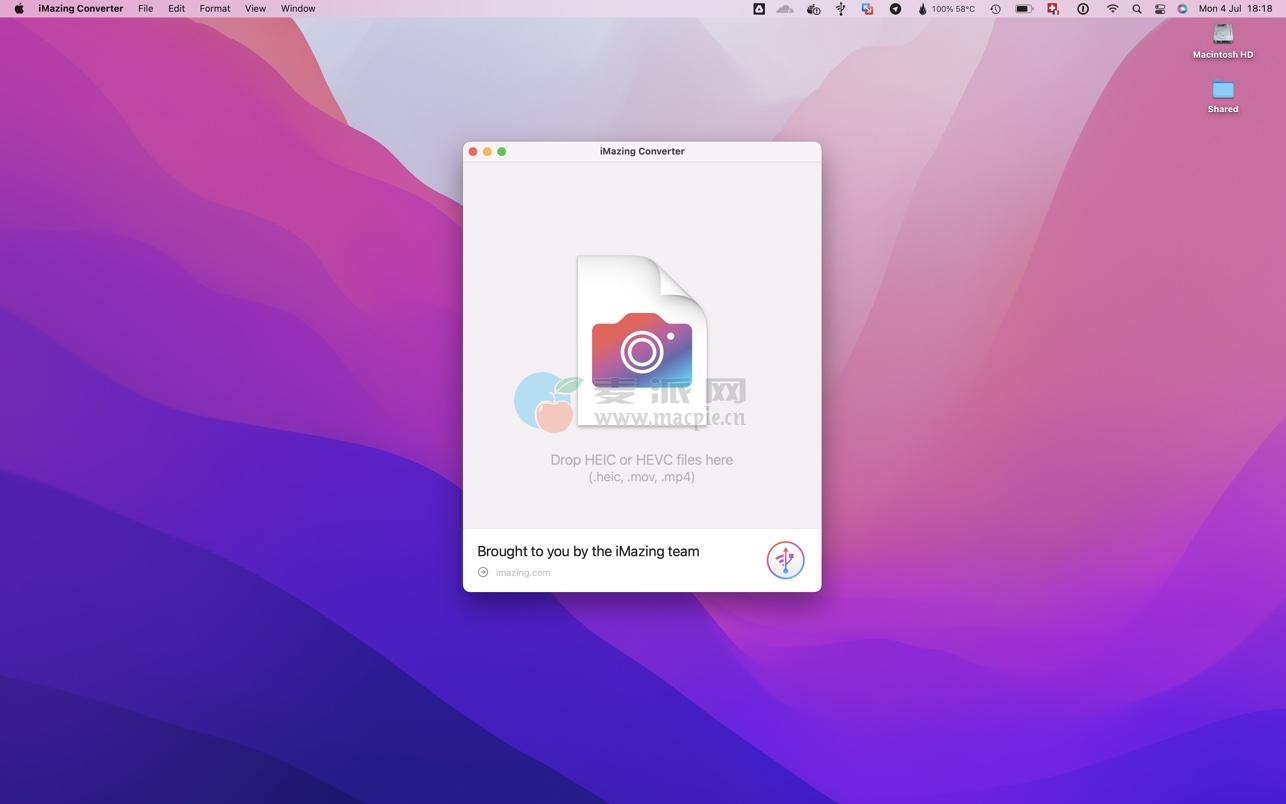
Task: Click the red and blue squares menu bar icon
Action: coord(868,9)
